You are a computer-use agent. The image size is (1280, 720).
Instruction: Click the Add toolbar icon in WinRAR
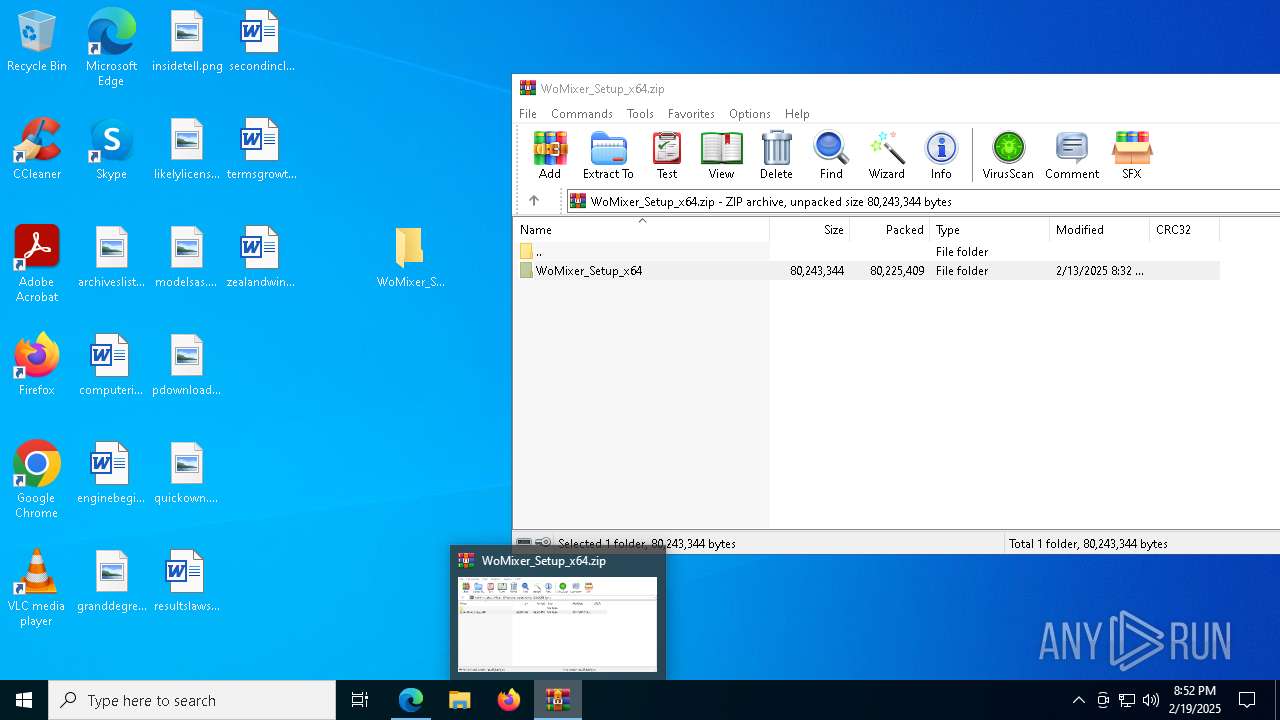coord(550,155)
